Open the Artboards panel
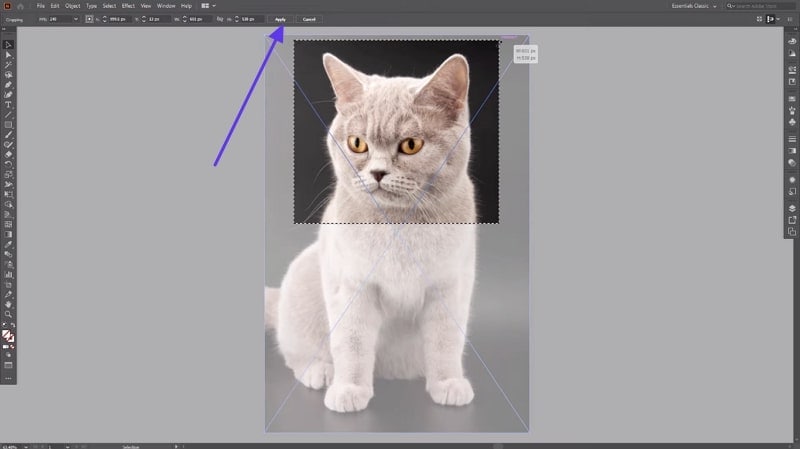Image resolution: width=800 pixels, height=449 pixels. tap(792, 232)
